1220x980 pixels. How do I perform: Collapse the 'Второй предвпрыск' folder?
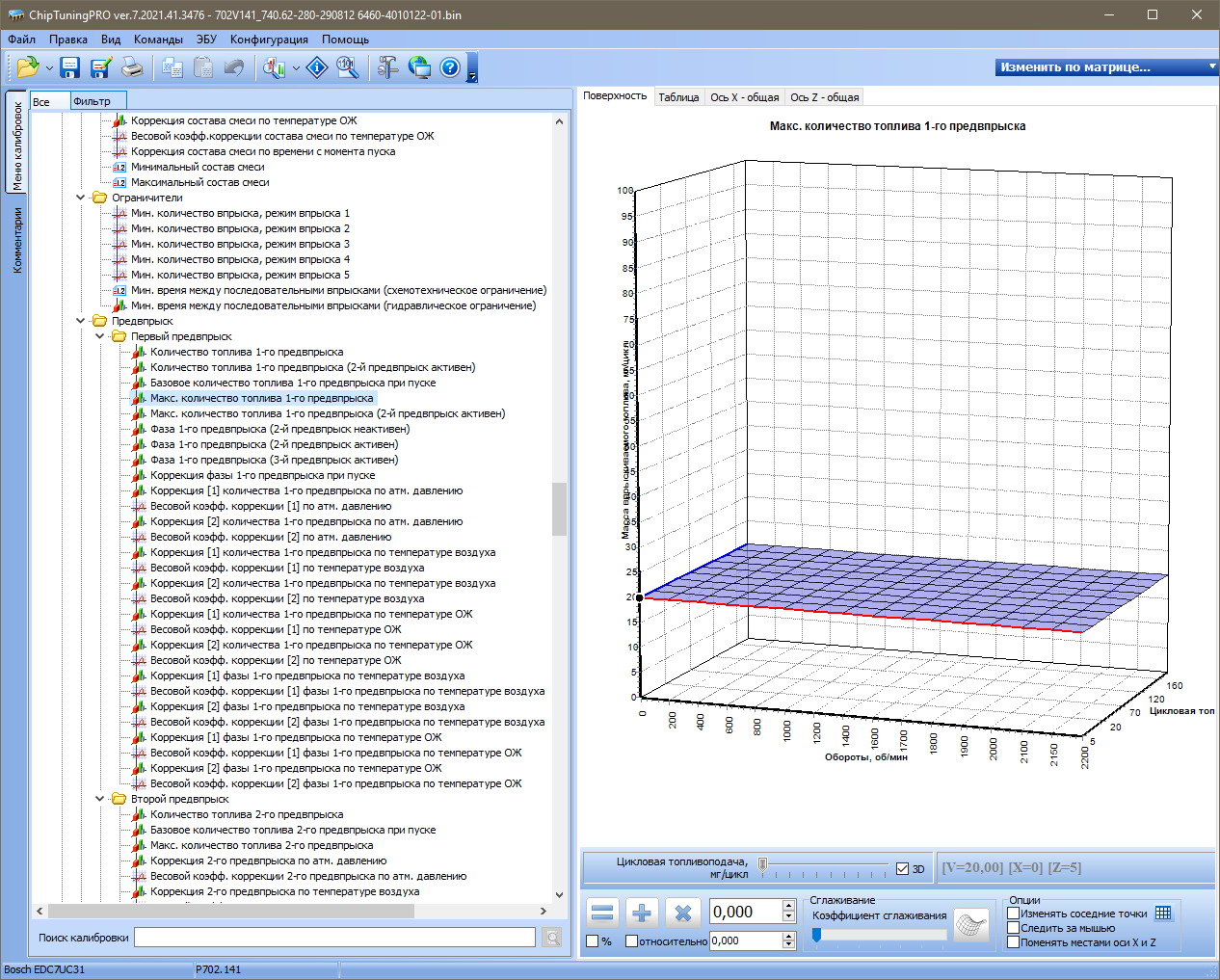(100, 799)
